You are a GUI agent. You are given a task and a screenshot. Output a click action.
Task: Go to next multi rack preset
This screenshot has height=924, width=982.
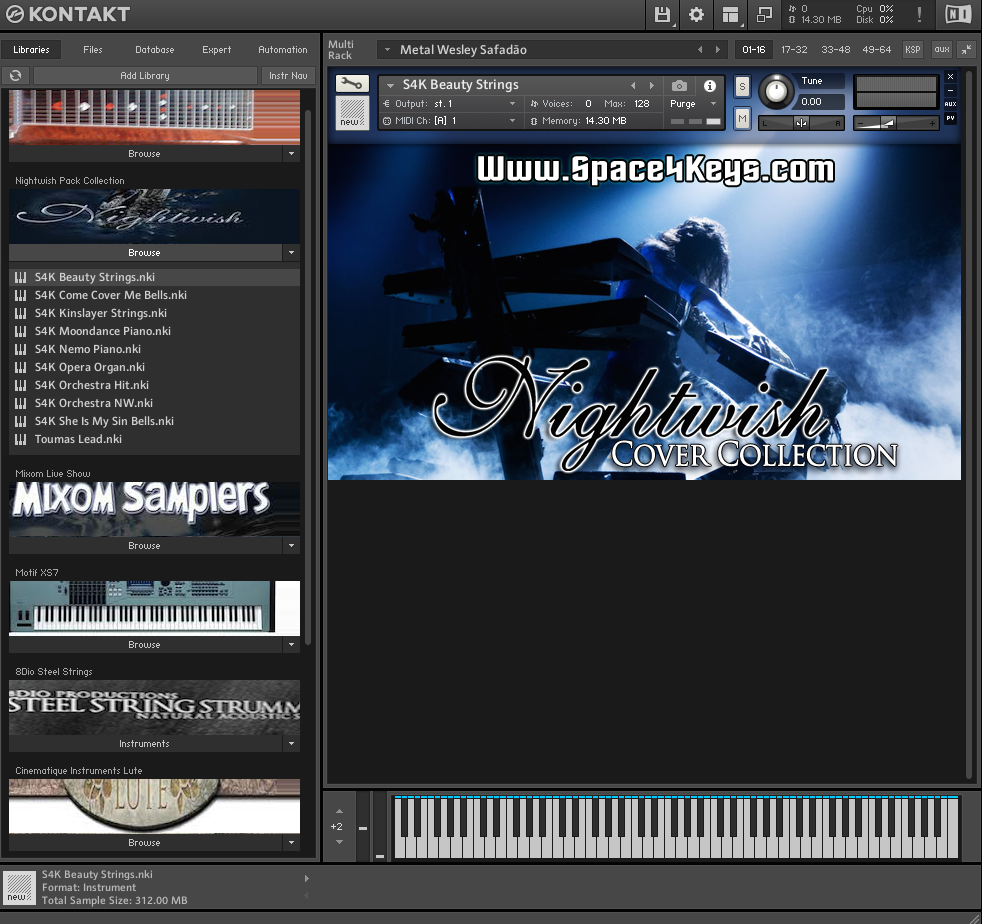[718, 49]
